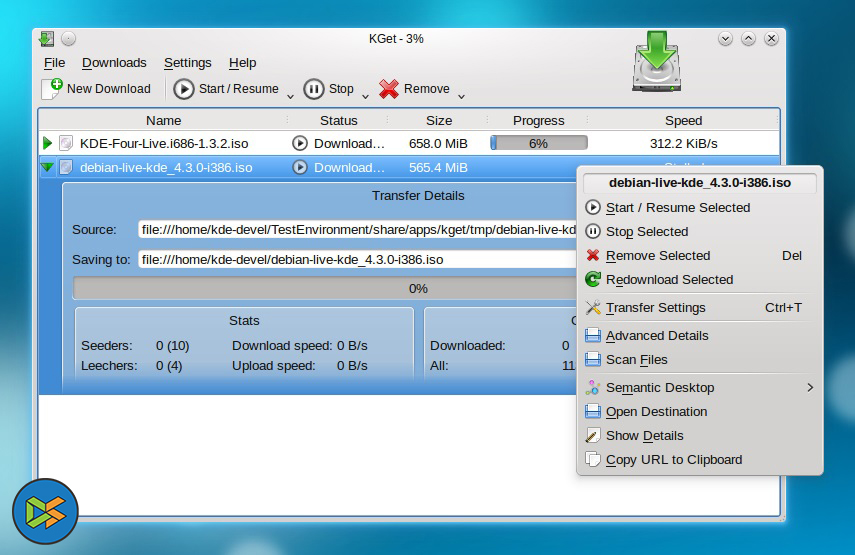Choose Scan Files in context menu
Viewport: 855px width, 555px height.
[x=636, y=360]
